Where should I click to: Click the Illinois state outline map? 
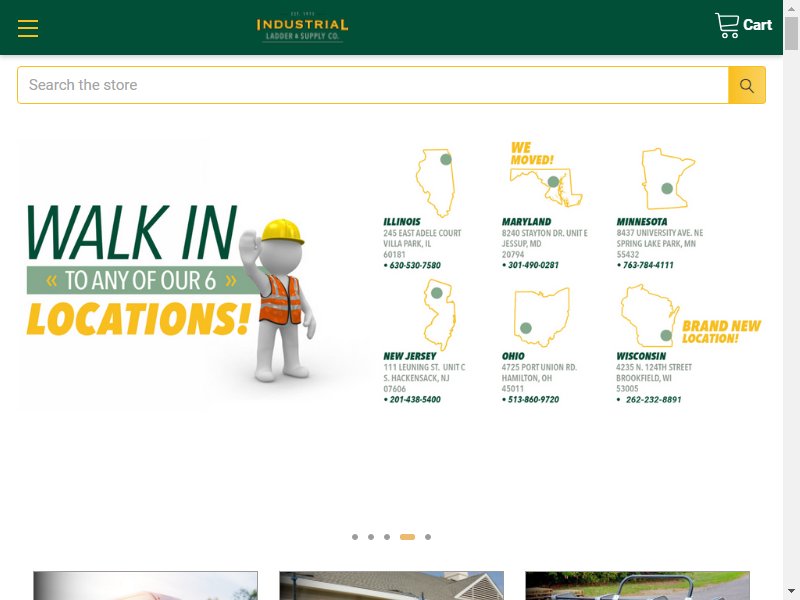tap(435, 183)
